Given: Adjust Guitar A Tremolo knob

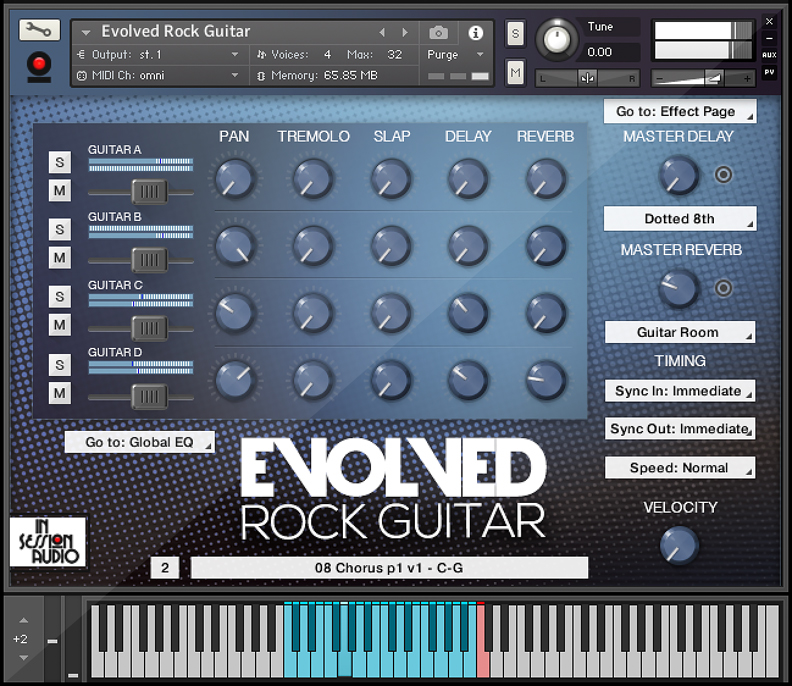Looking at the screenshot, I should tap(313, 178).
